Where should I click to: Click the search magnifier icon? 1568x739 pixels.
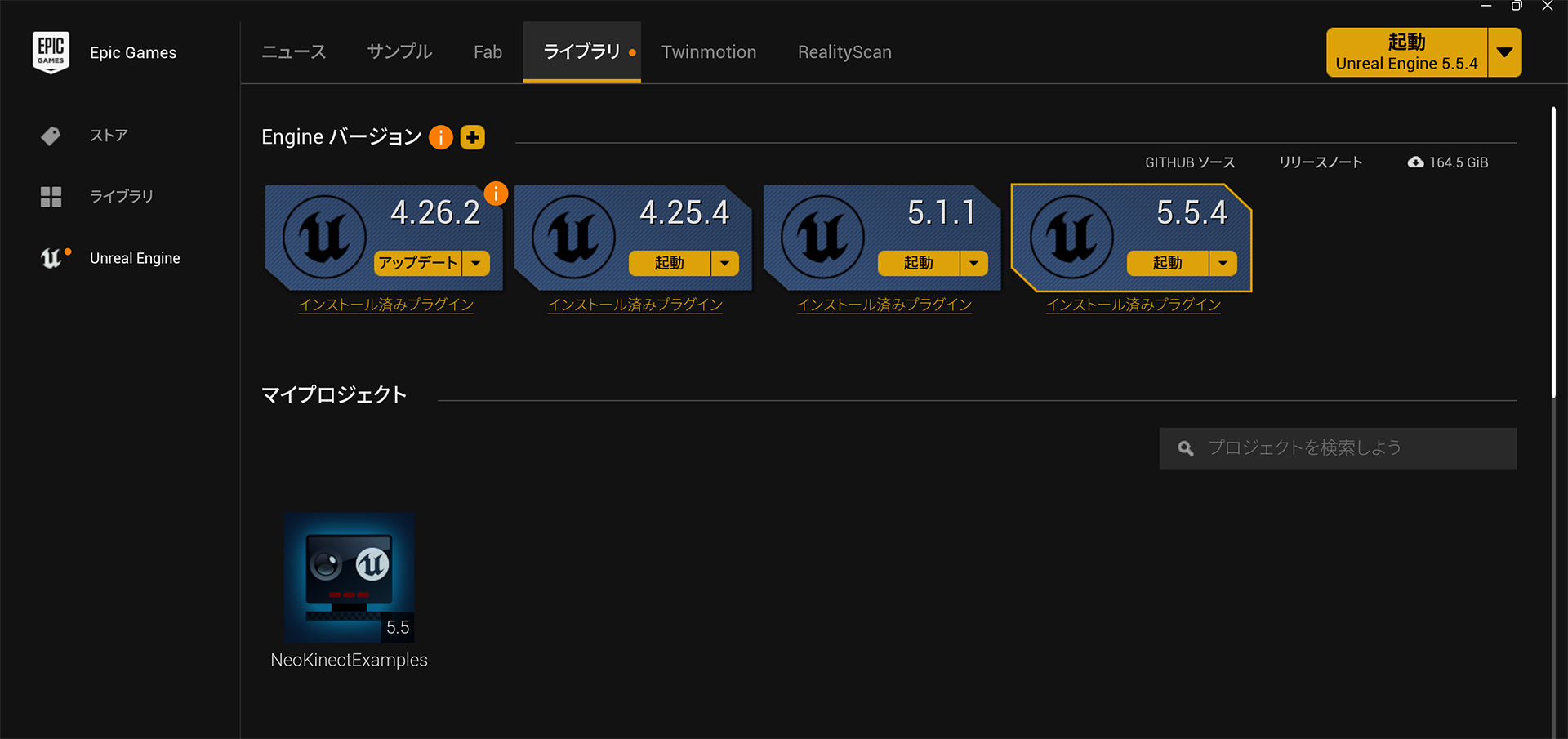coord(1186,448)
